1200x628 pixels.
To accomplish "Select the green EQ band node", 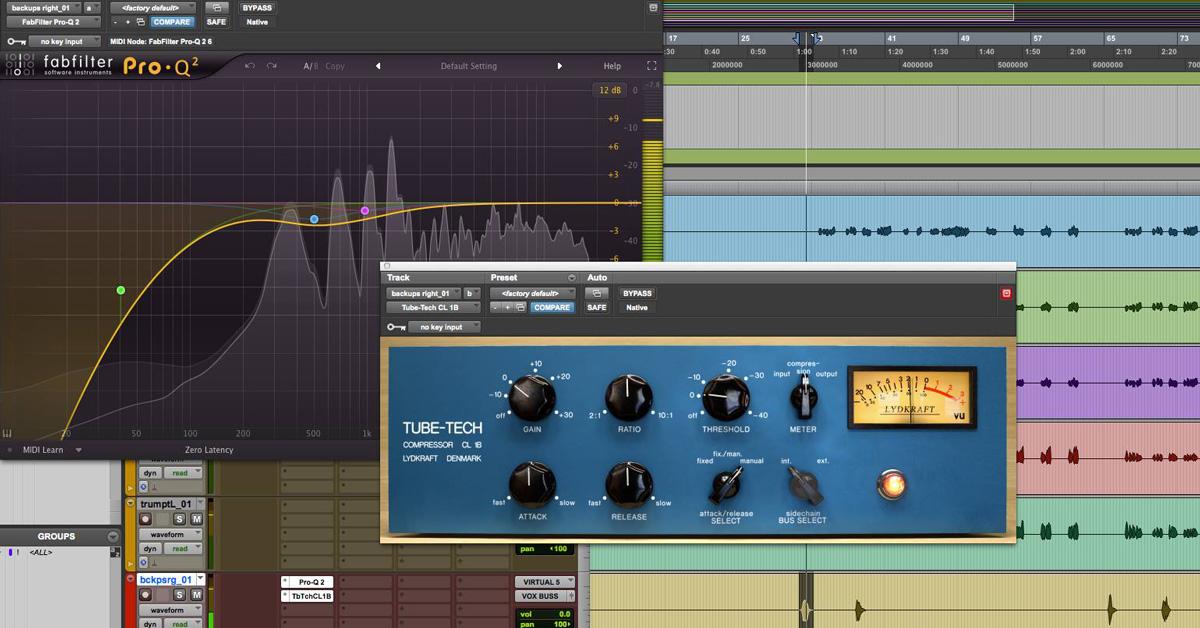I will point(121,290).
